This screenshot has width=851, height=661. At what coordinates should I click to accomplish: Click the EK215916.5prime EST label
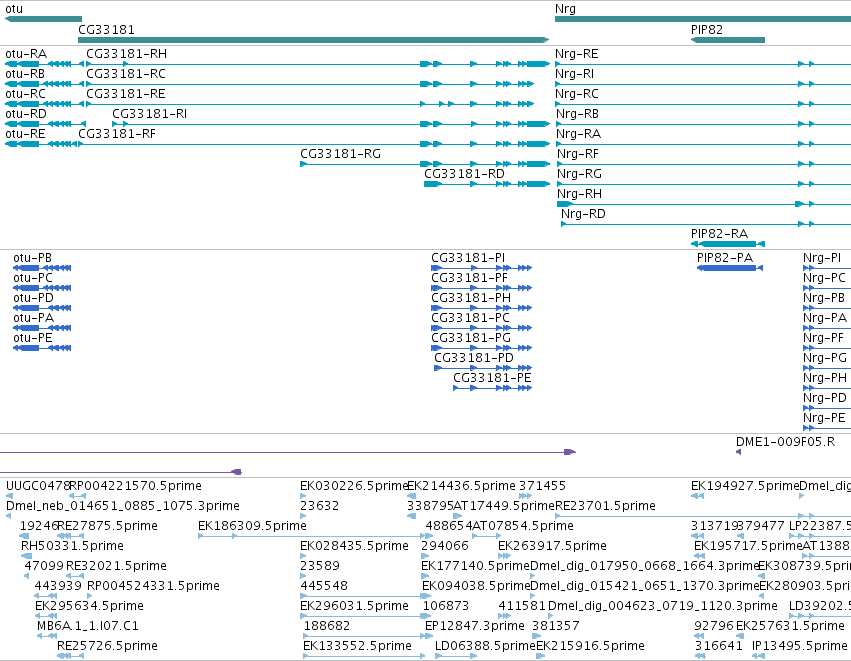[590, 646]
